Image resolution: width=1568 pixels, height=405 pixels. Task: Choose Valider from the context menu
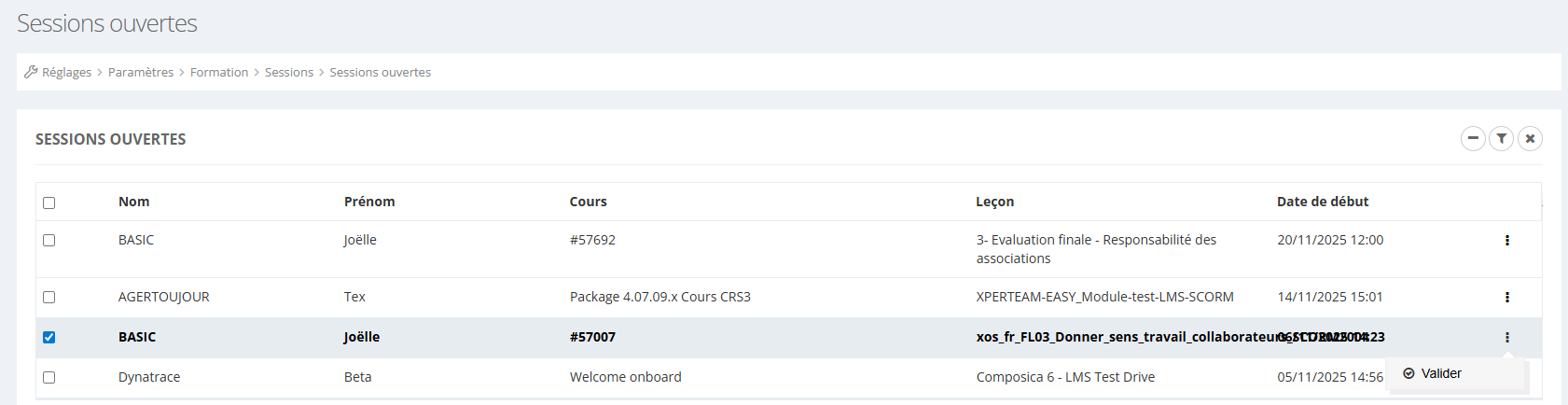(x=1441, y=373)
